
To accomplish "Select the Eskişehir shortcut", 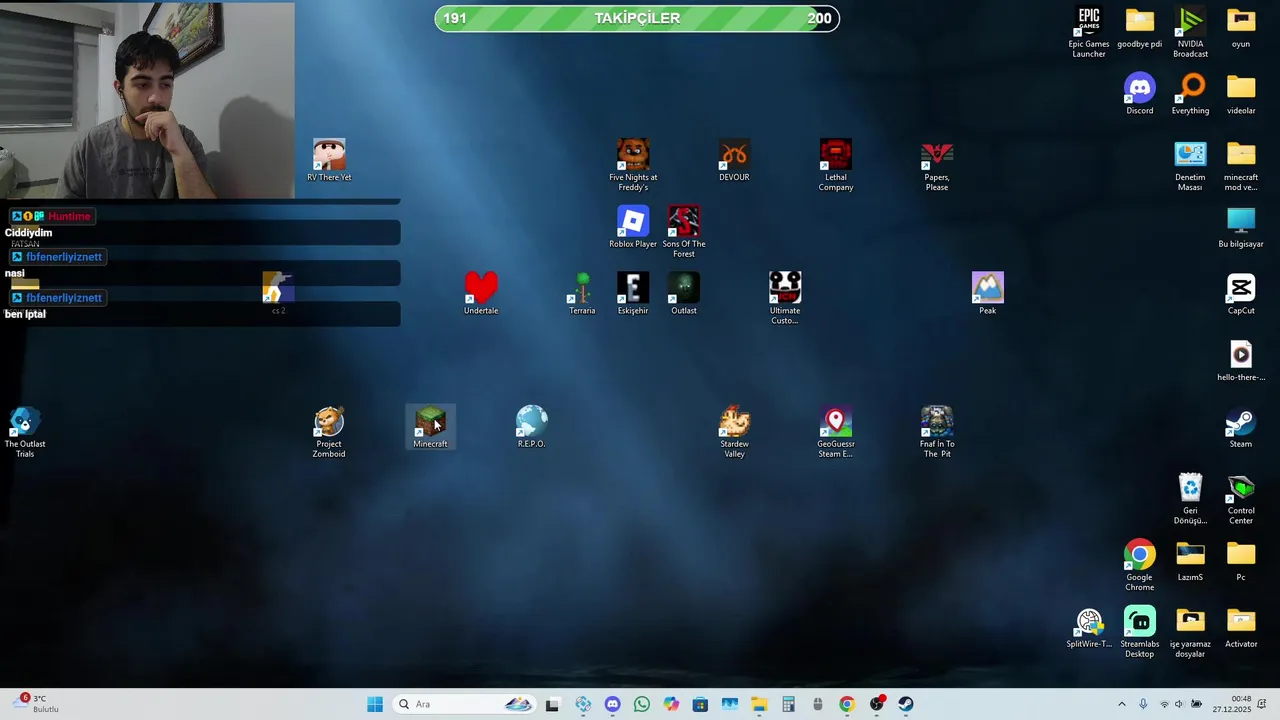I will [633, 294].
